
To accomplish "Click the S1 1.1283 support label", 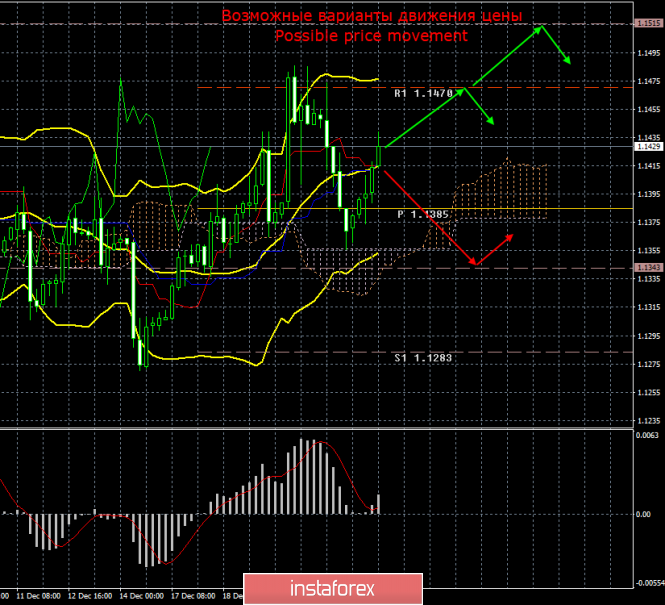I will point(423,358).
